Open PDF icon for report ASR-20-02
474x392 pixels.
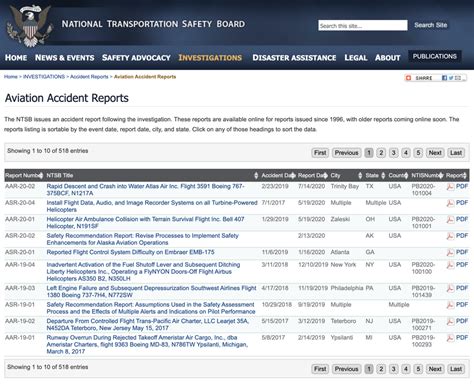[450, 236]
